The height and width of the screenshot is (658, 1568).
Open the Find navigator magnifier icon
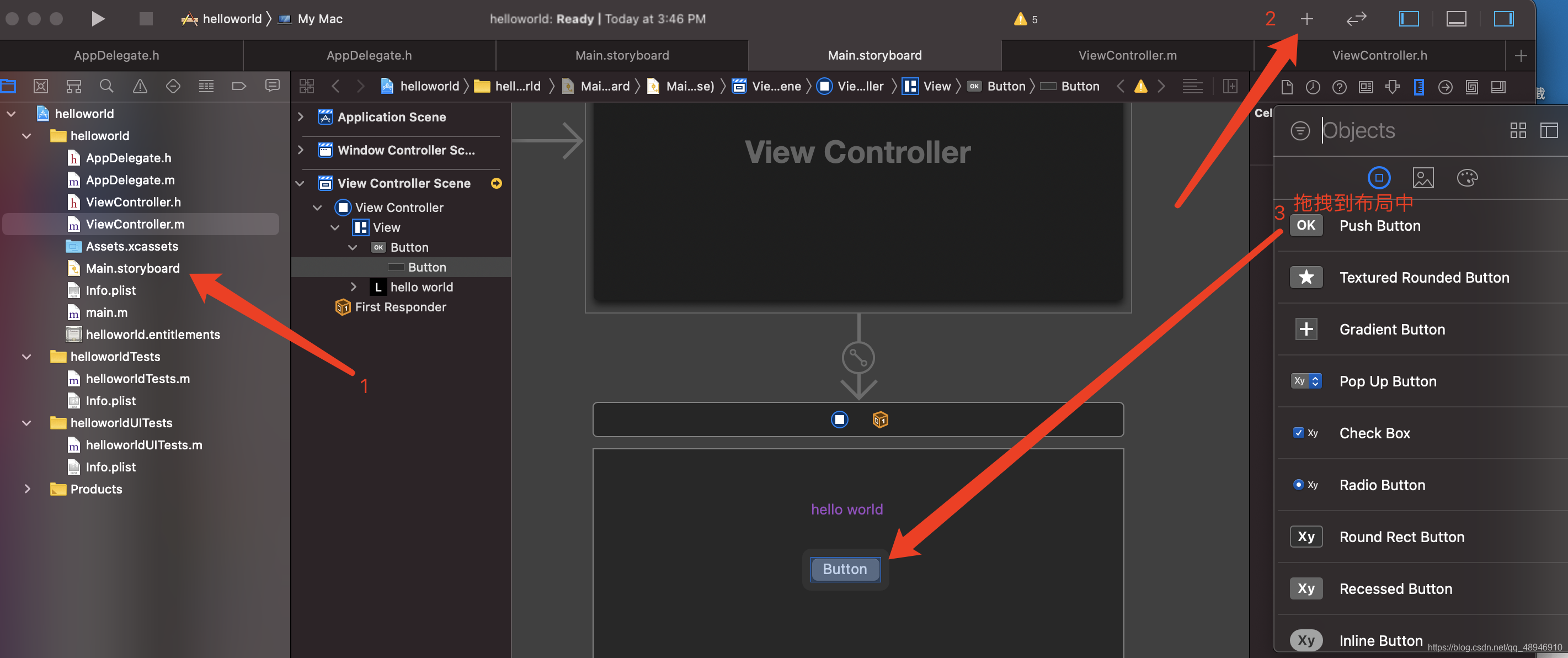pyautogui.click(x=106, y=86)
